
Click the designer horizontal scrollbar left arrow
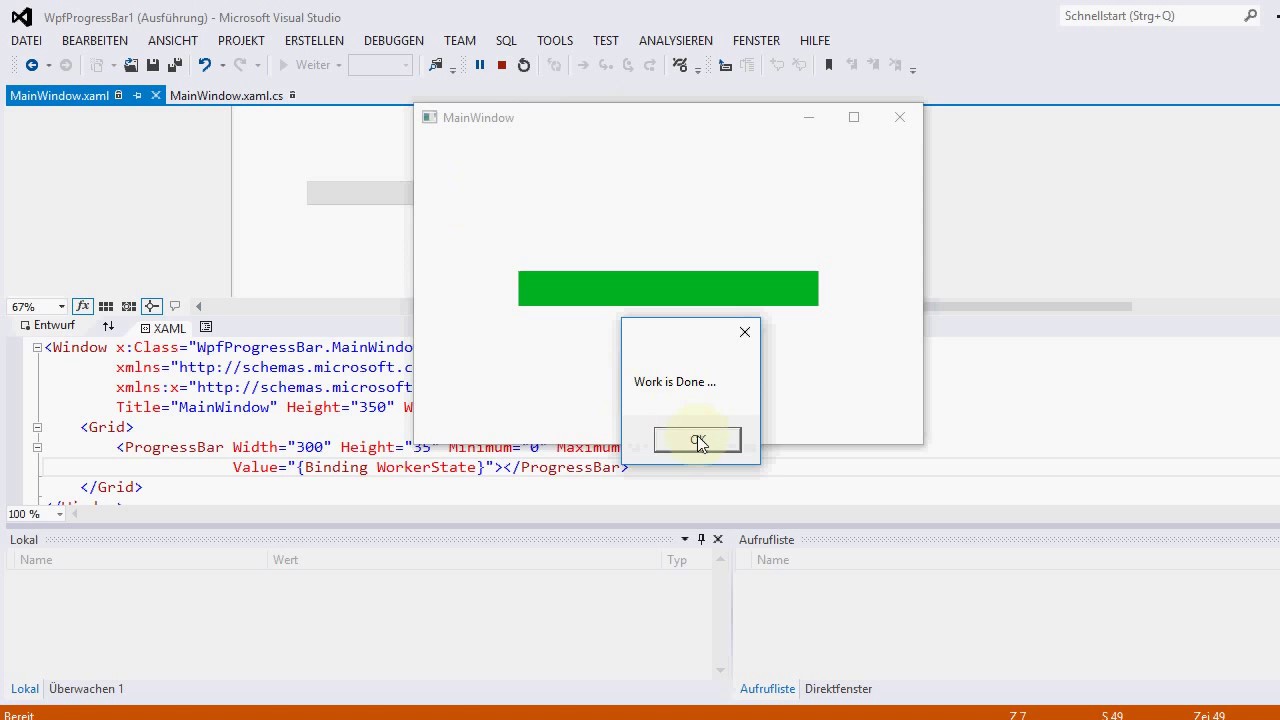coord(198,306)
